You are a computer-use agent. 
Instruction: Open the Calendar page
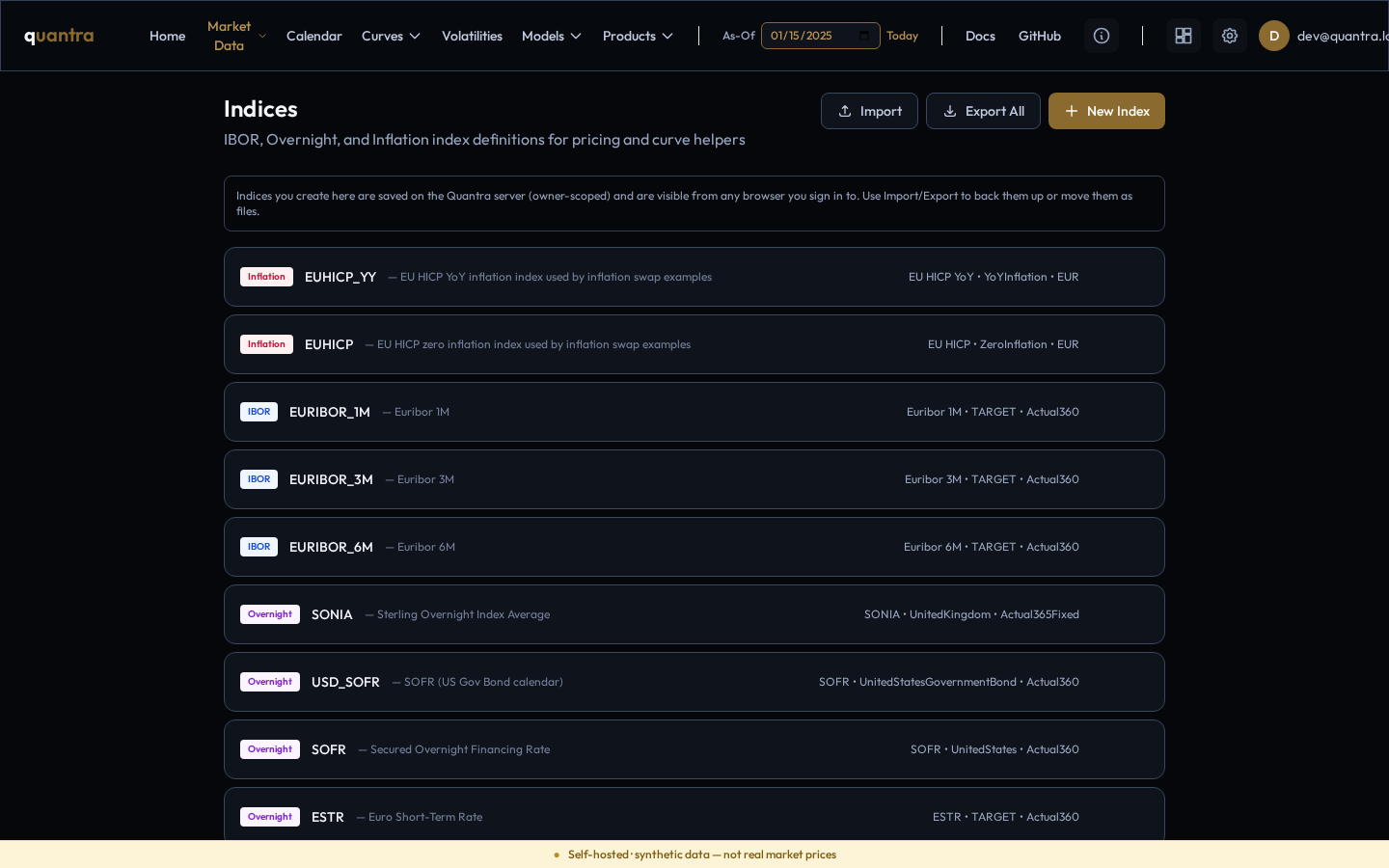coord(314,36)
